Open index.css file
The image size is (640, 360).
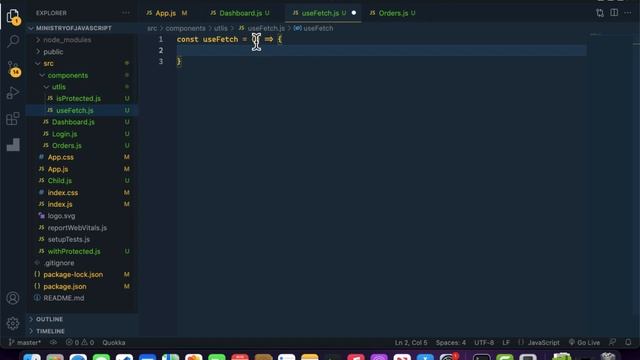(62, 193)
